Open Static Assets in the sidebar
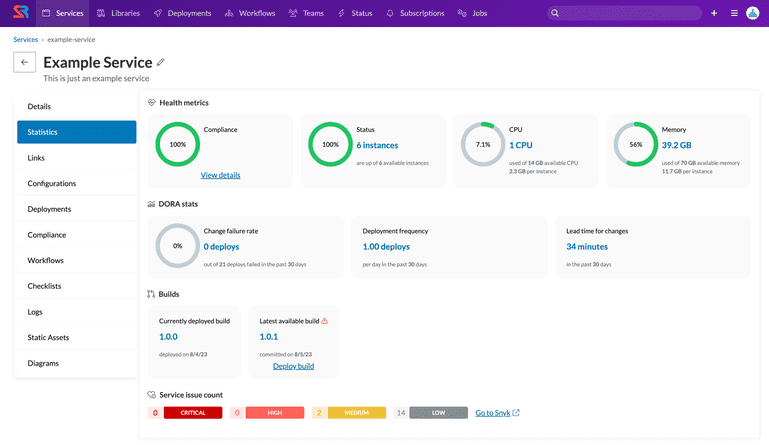 [x=77, y=338]
